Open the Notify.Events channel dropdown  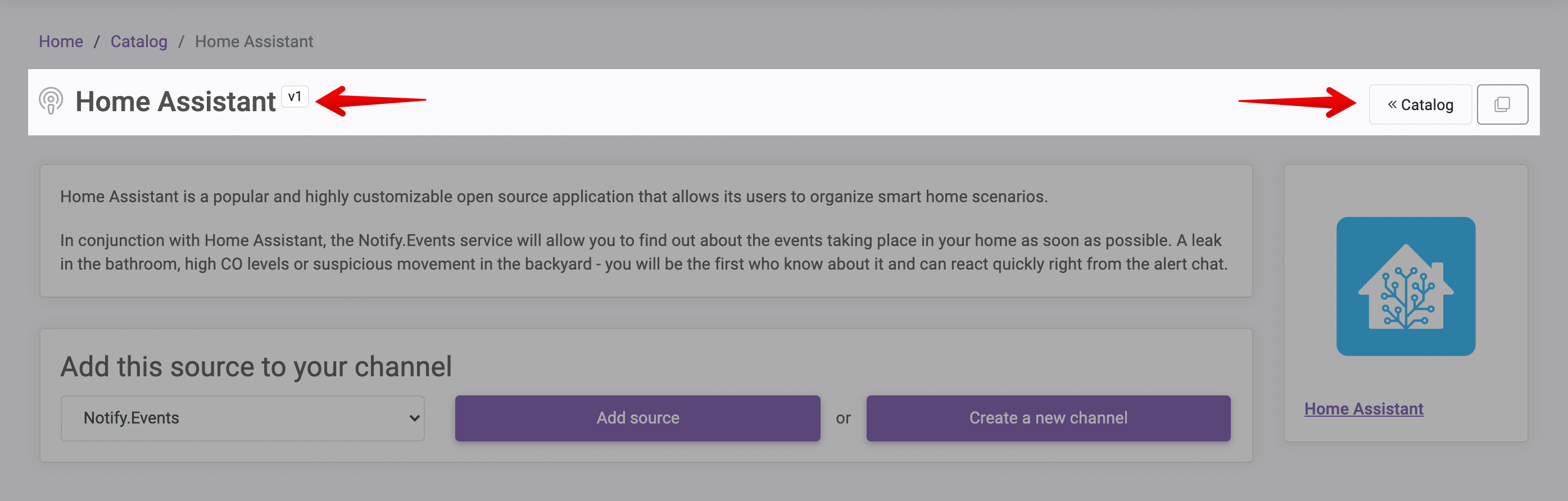click(243, 418)
